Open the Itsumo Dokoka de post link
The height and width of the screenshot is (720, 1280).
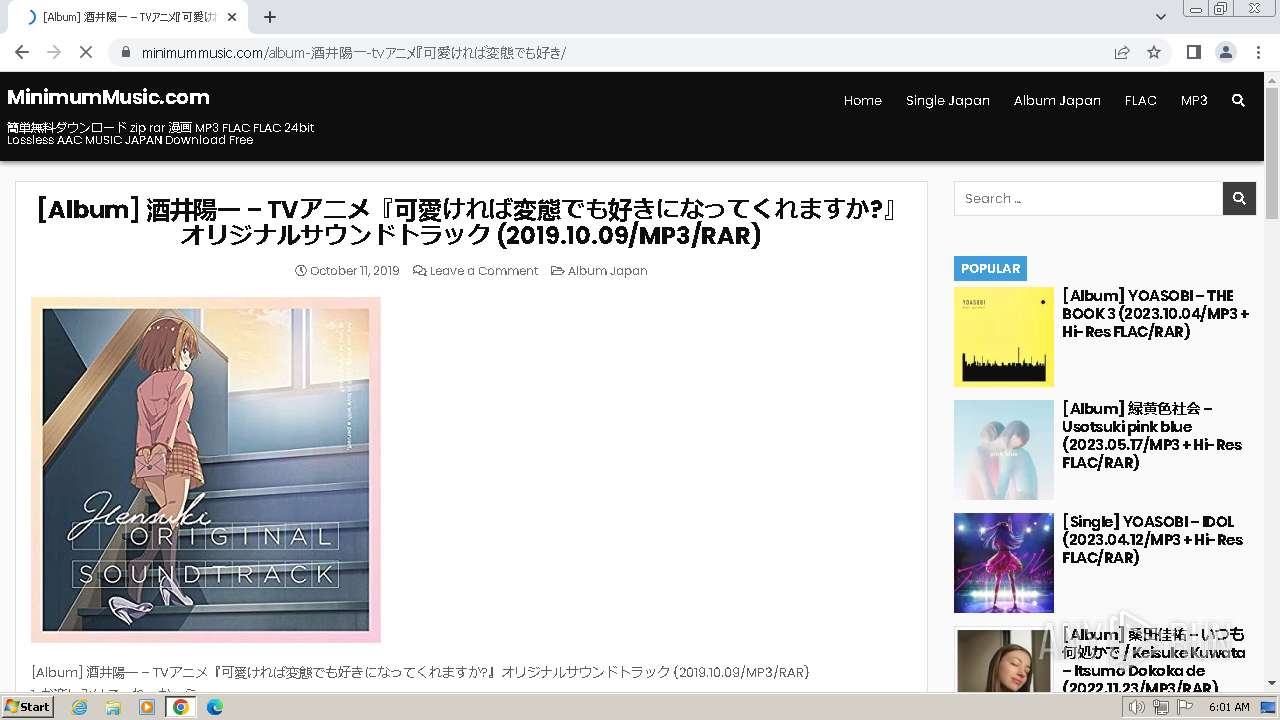coord(1154,661)
